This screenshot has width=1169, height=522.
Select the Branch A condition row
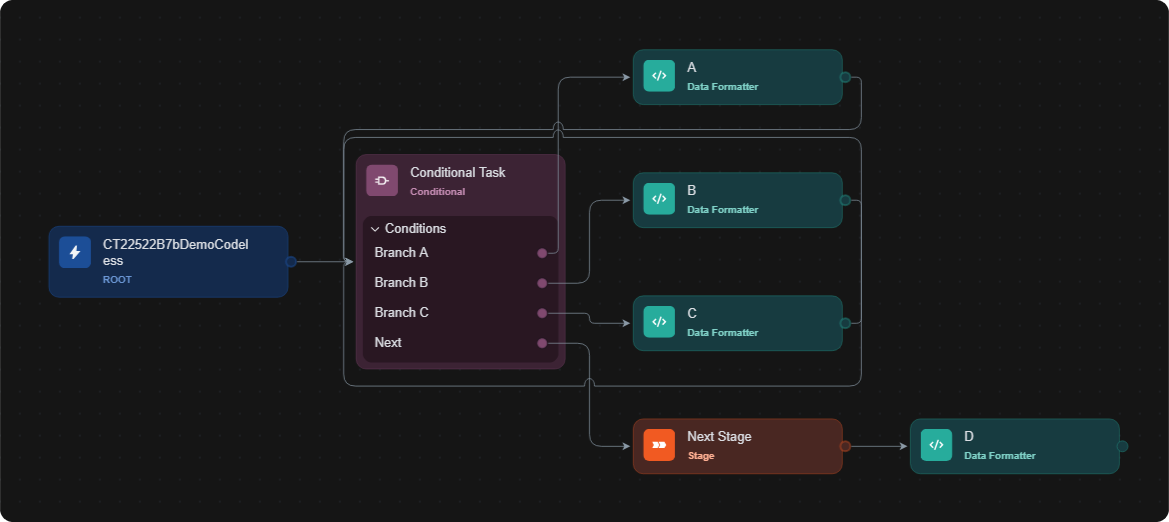[x=460, y=253]
